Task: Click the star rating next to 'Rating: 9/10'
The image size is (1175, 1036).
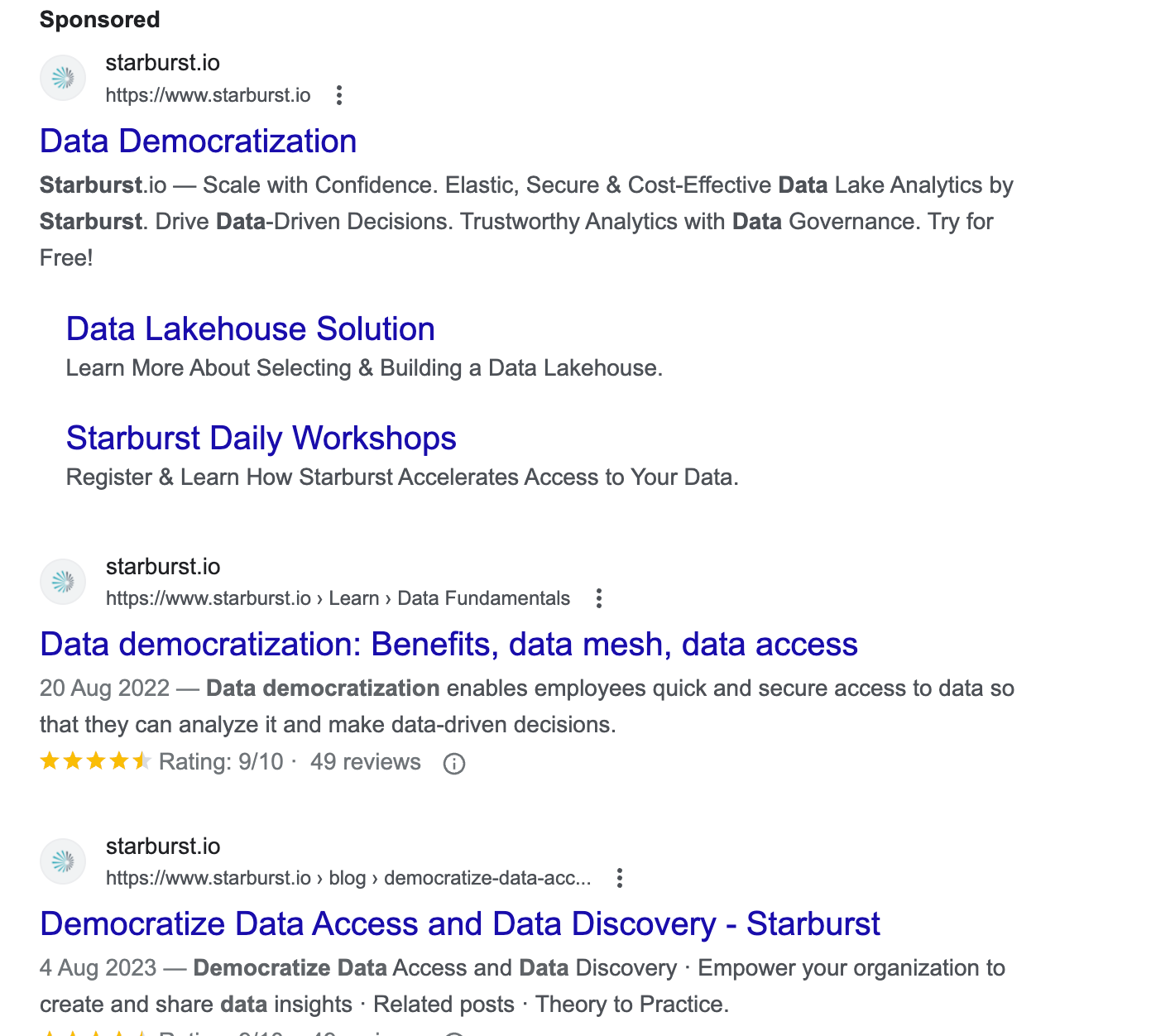Action: 95,761
